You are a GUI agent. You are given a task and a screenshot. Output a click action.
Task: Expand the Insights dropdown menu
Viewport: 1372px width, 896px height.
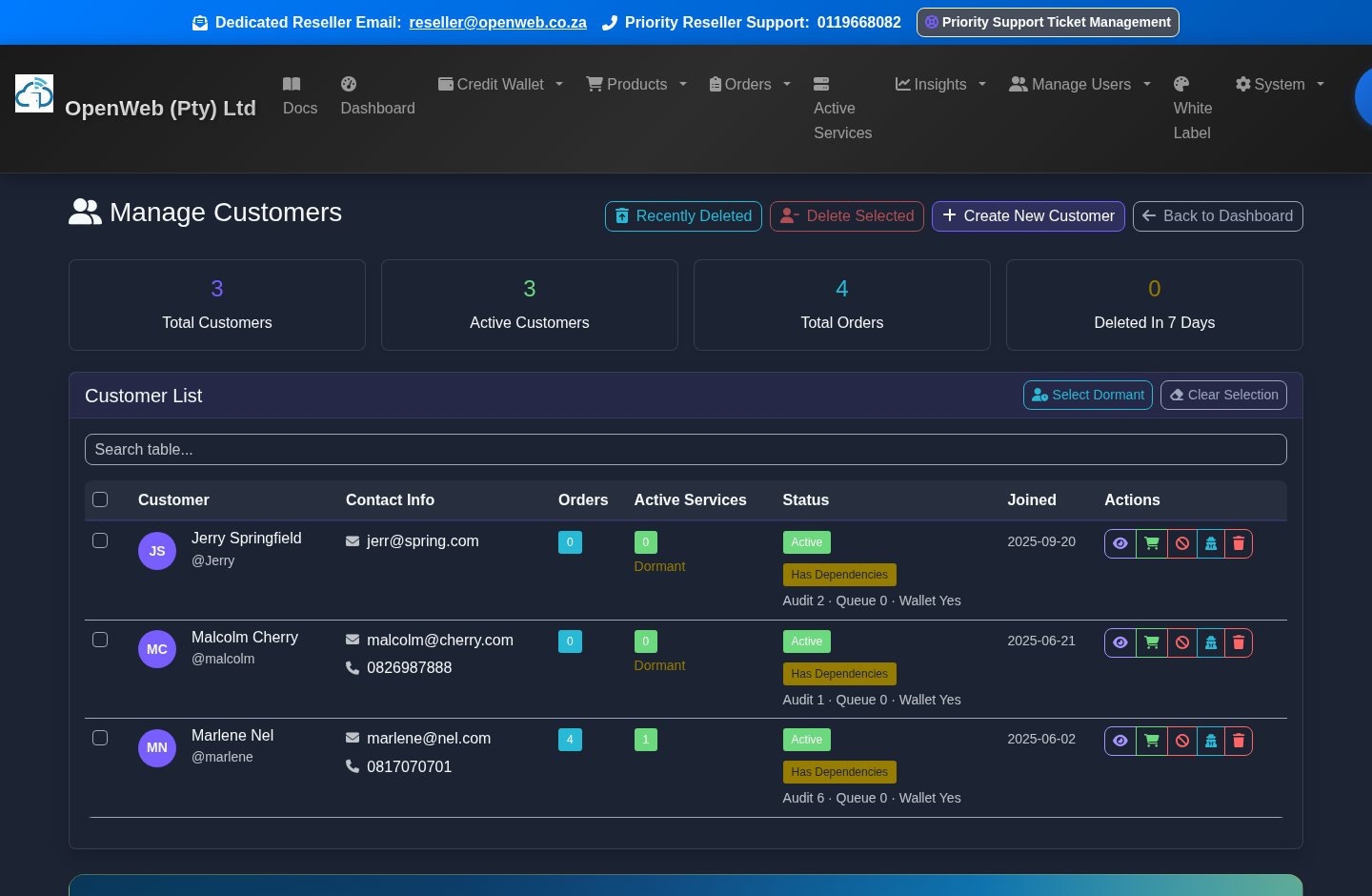coord(940,84)
